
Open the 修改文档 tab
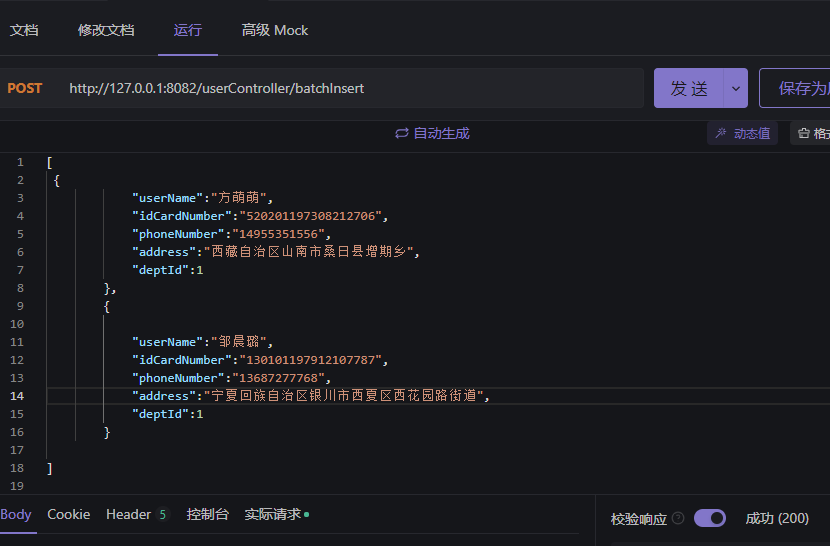tap(106, 30)
